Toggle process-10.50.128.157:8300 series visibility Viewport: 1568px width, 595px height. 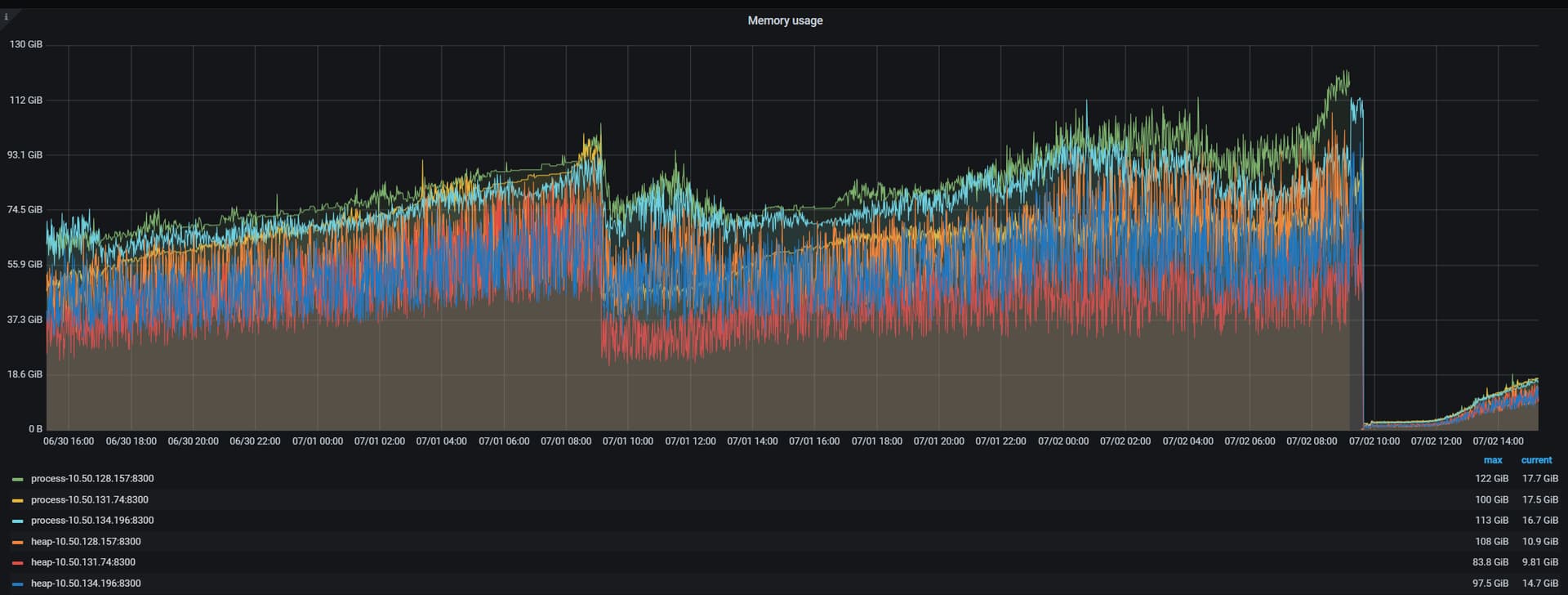tap(92, 479)
